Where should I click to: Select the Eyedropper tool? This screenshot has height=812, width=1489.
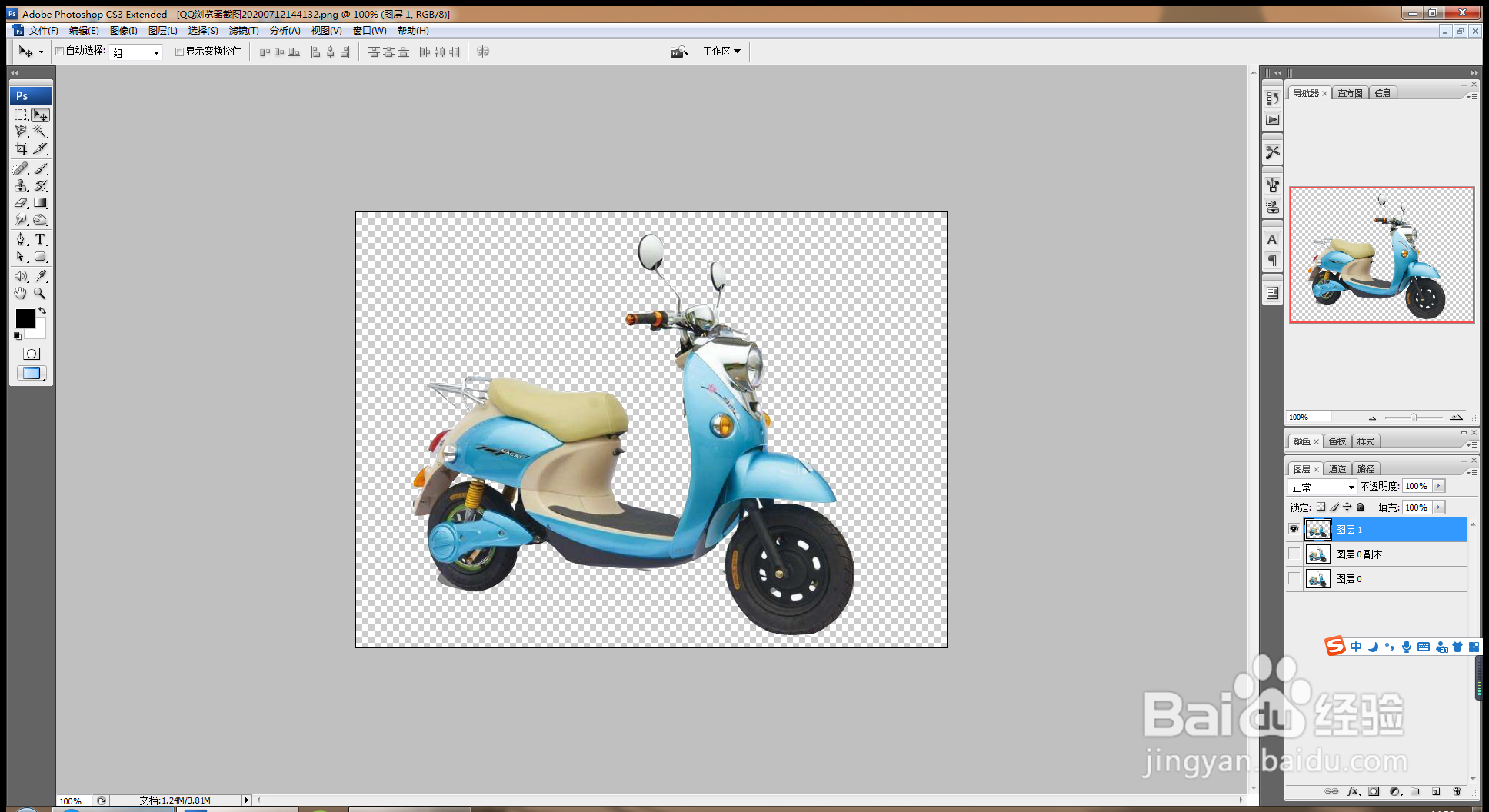coord(41,276)
